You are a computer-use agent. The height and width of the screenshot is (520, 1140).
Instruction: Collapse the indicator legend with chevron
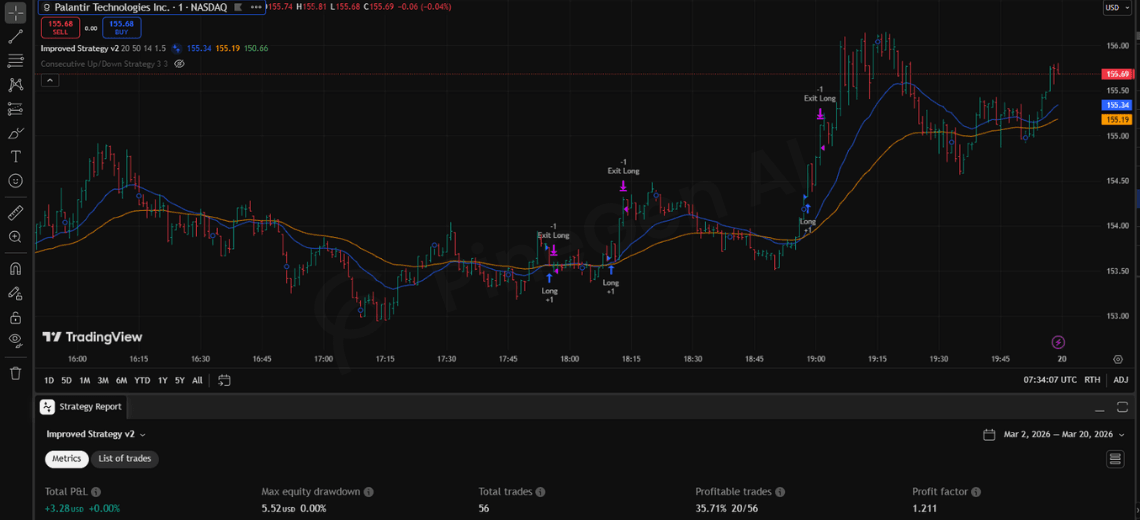click(x=49, y=80)
